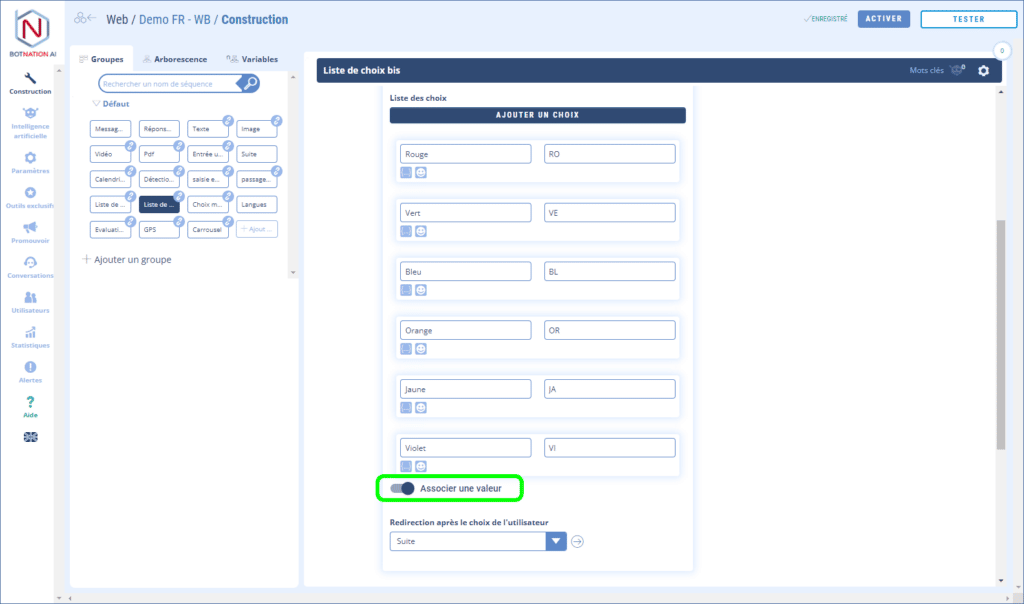
Task: Switch to the Variables tab
Action: point(257,58)
